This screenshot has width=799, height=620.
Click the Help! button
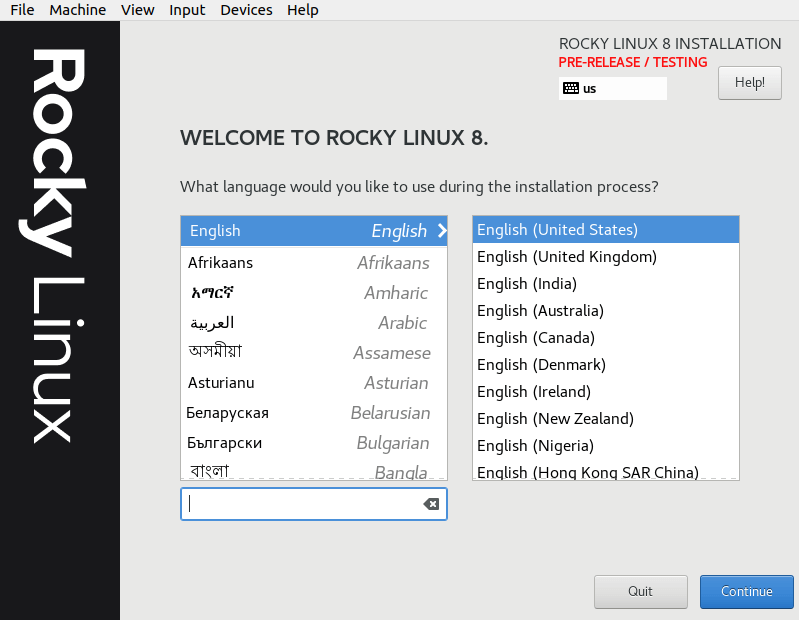tap(750, 83)
